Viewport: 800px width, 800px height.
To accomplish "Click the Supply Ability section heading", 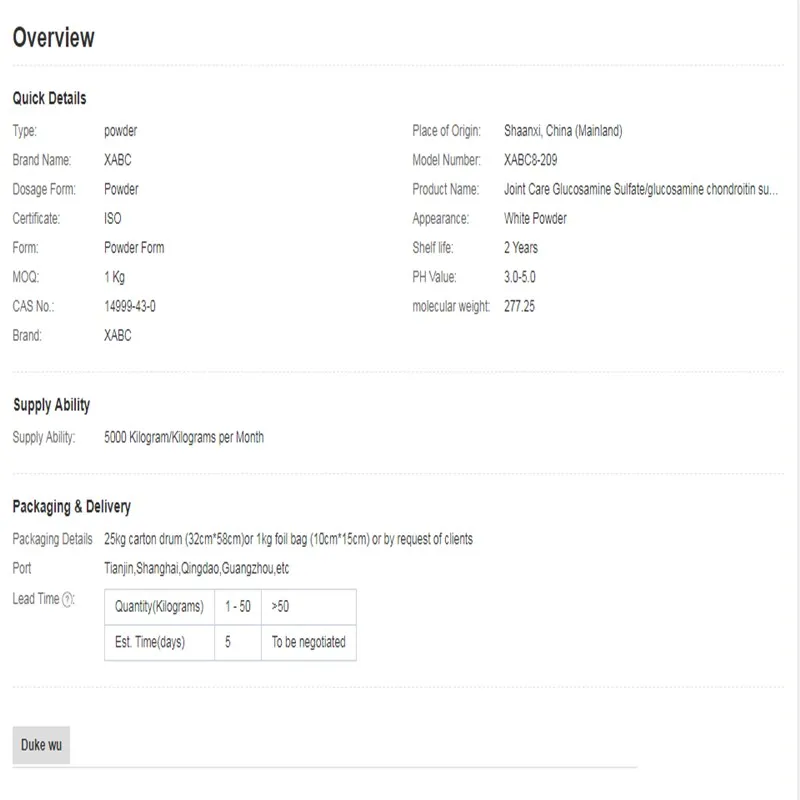I will (x=52, y=405).
